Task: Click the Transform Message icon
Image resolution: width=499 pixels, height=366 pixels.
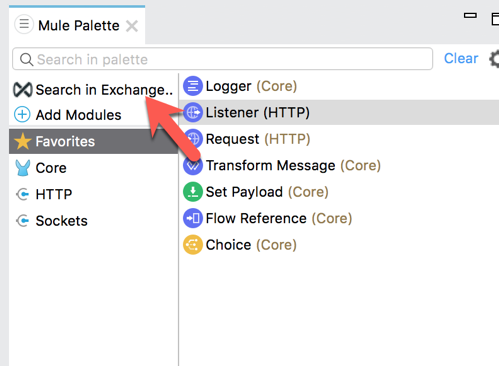Action: tap(193, 165)
